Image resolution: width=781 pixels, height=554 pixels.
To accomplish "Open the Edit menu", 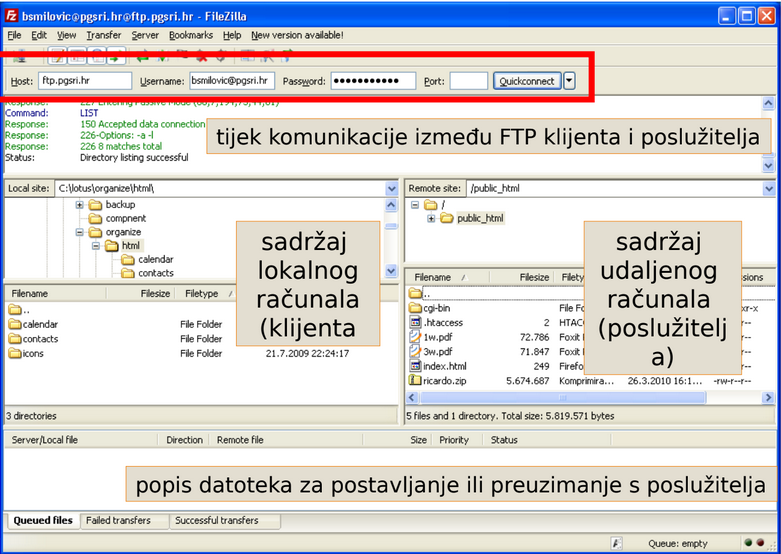I will coord(39,35).
